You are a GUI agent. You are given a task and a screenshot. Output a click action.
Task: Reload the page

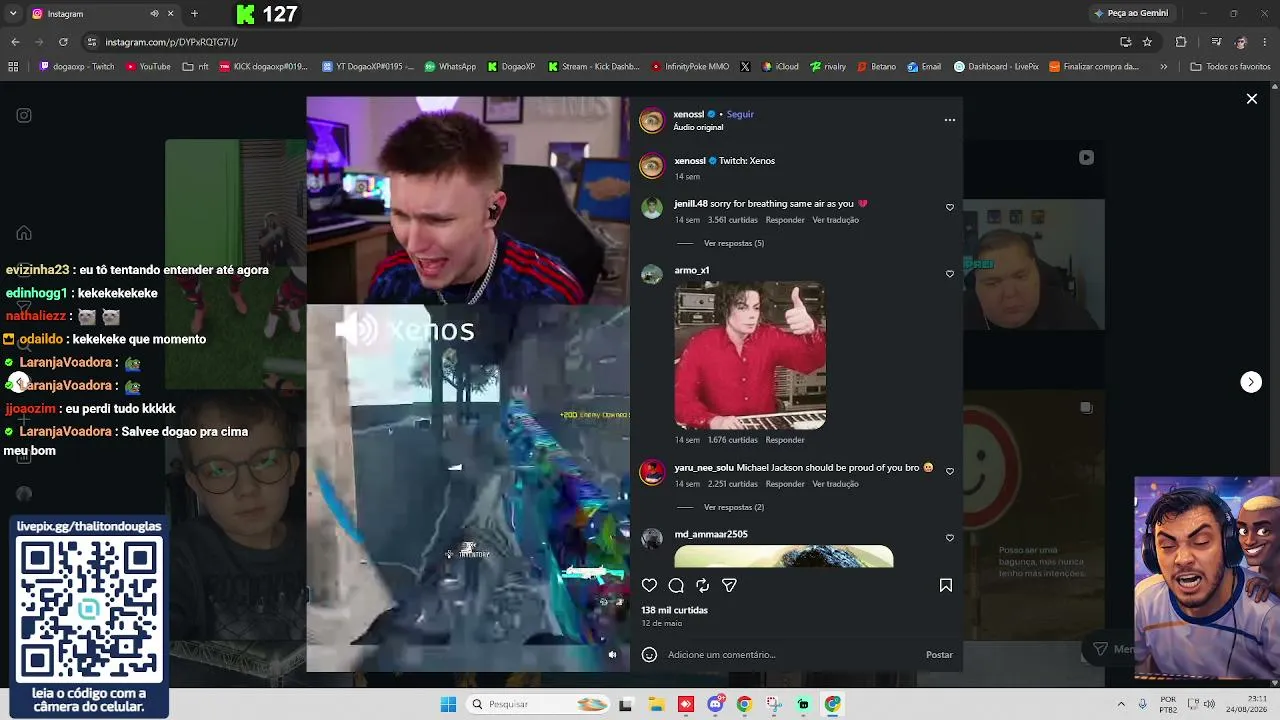coord(63,42)
